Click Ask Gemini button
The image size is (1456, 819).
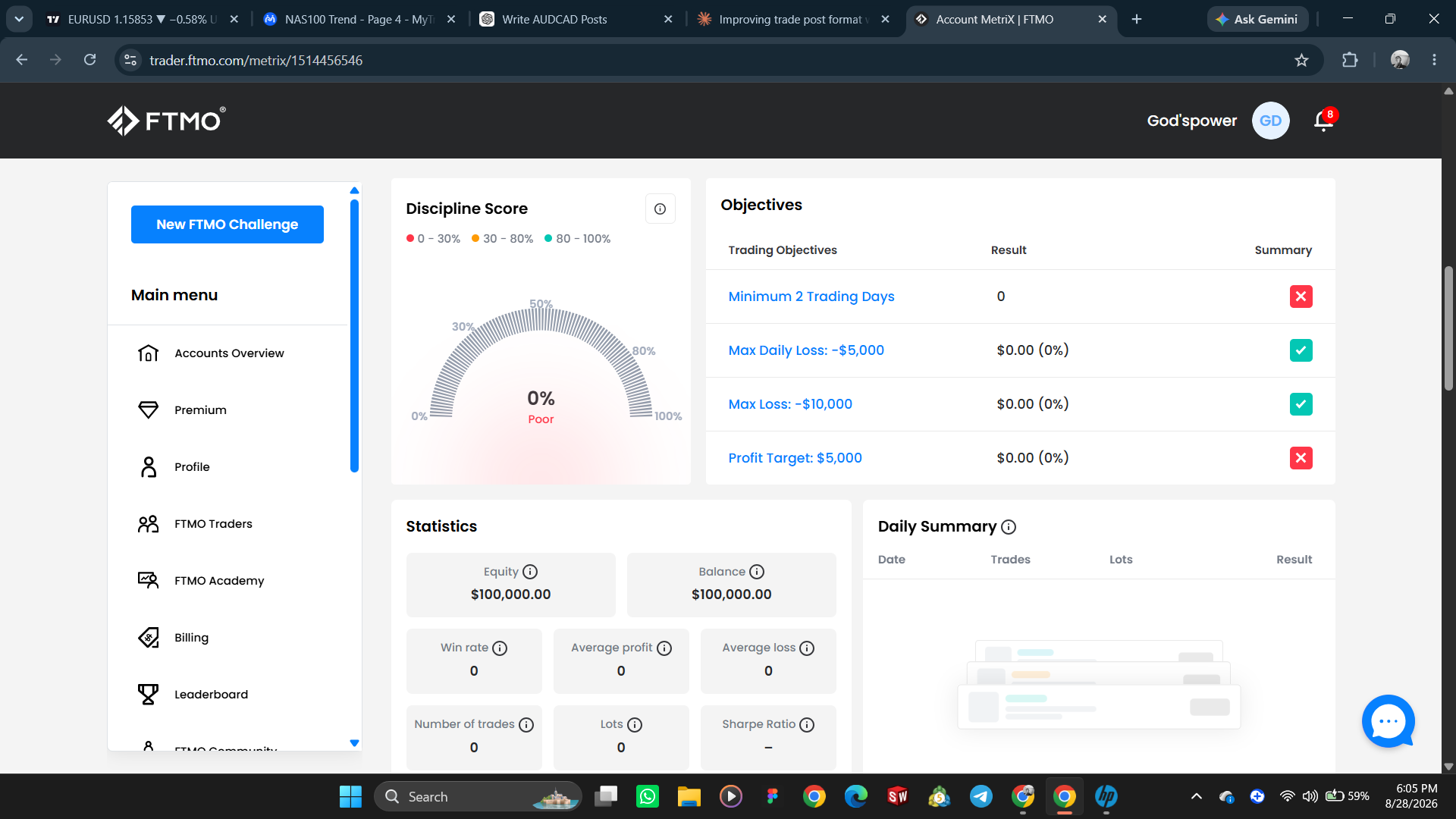(1257, 19)
